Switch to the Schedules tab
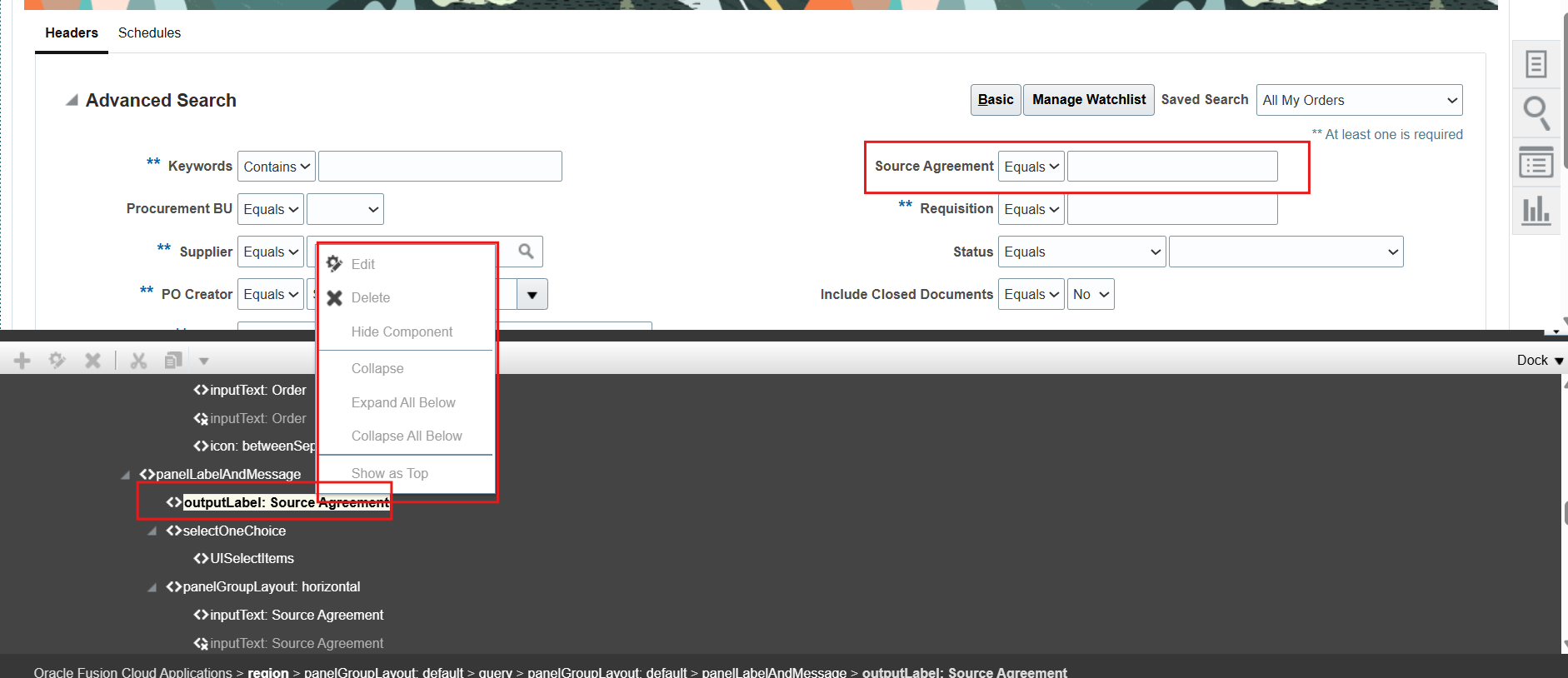This screenshot has height=678, width=1568. click(149, 32)
